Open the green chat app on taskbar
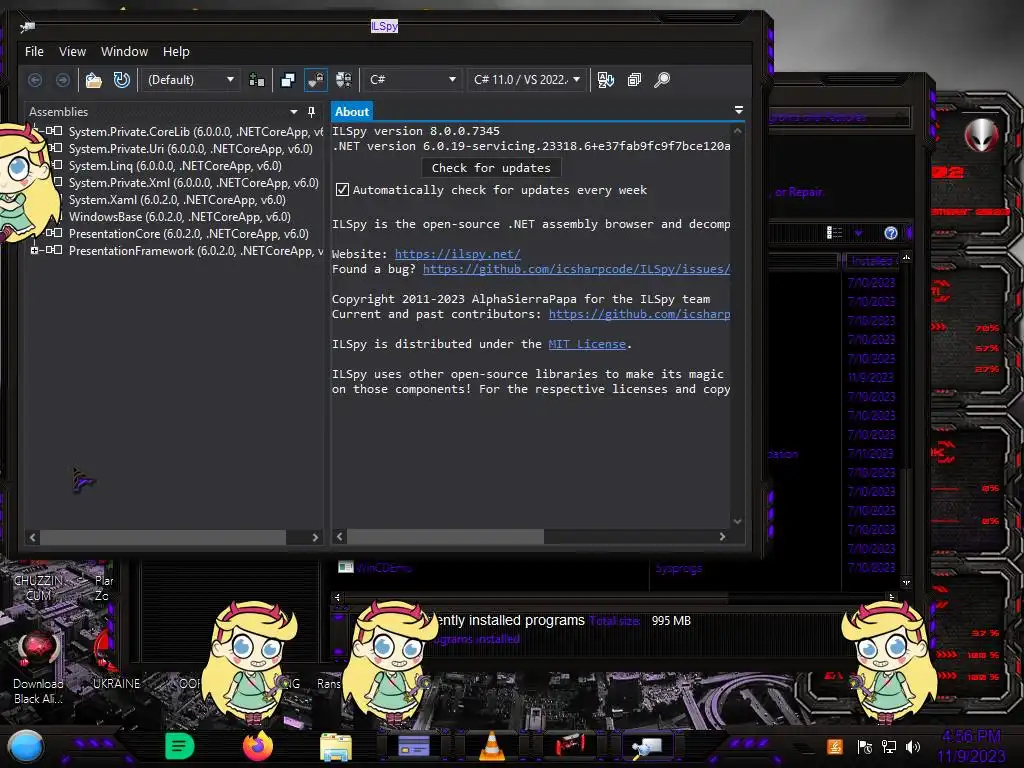The height and width of the screenshot is (768, 1024). pyautogui.click(x=180, y=746)
